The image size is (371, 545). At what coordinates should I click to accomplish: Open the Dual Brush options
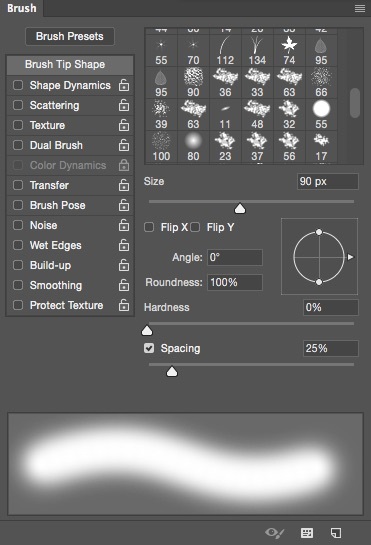point(56,145)
